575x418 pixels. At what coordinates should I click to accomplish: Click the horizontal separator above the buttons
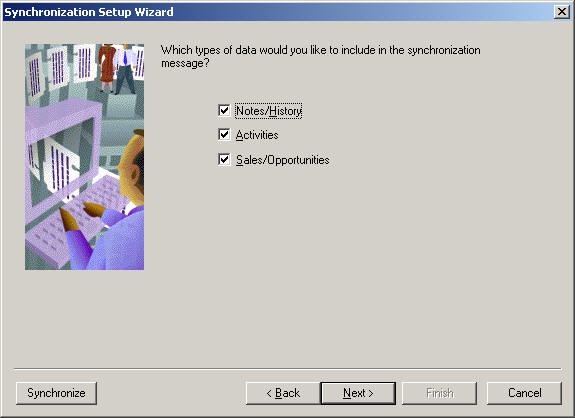click(x=288, y=368)
